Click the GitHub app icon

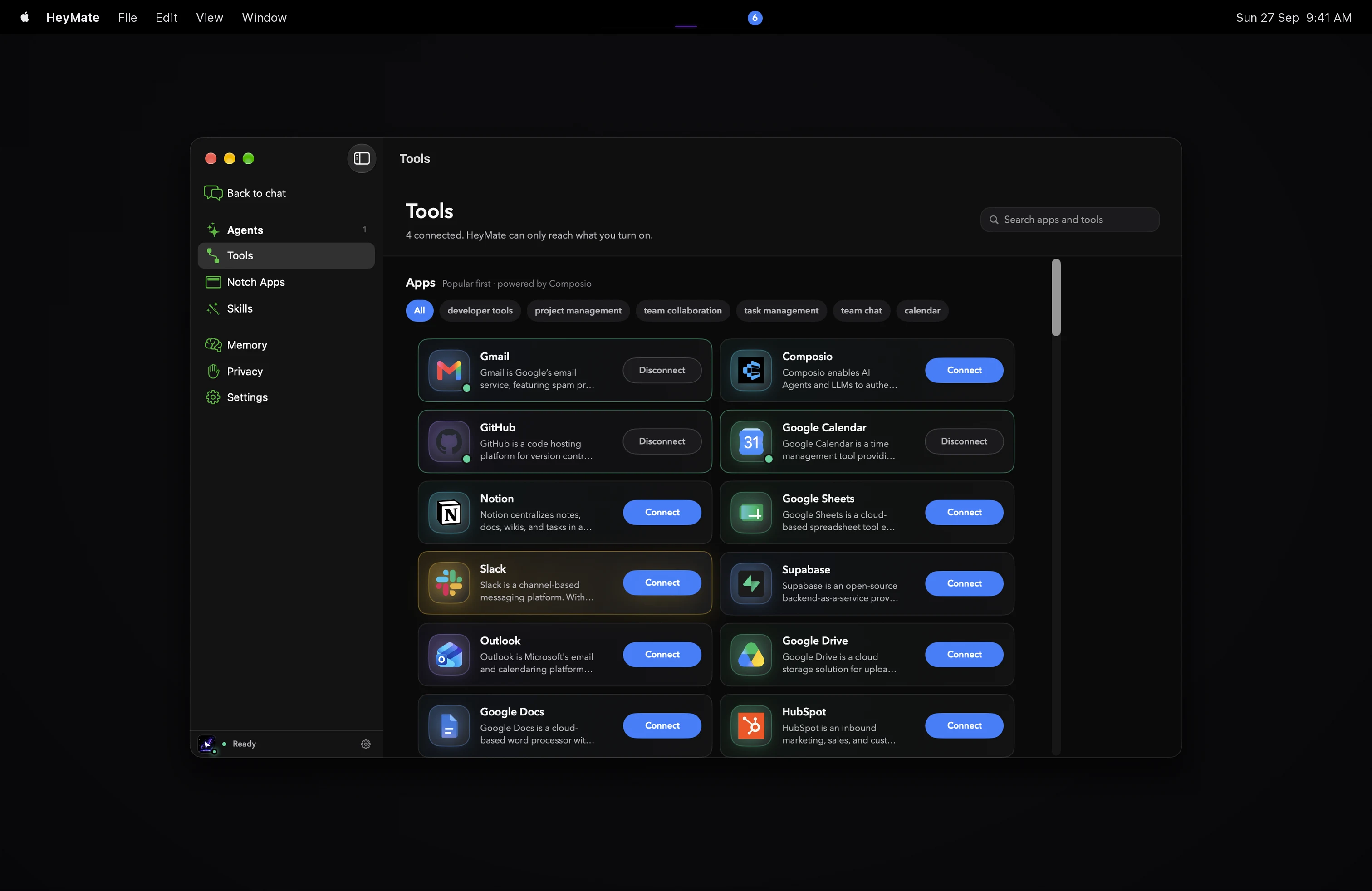[x=449, y=441]
